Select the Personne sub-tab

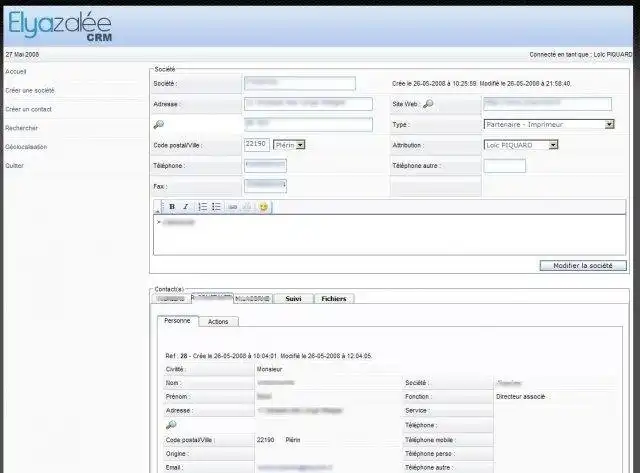(178, 321)
